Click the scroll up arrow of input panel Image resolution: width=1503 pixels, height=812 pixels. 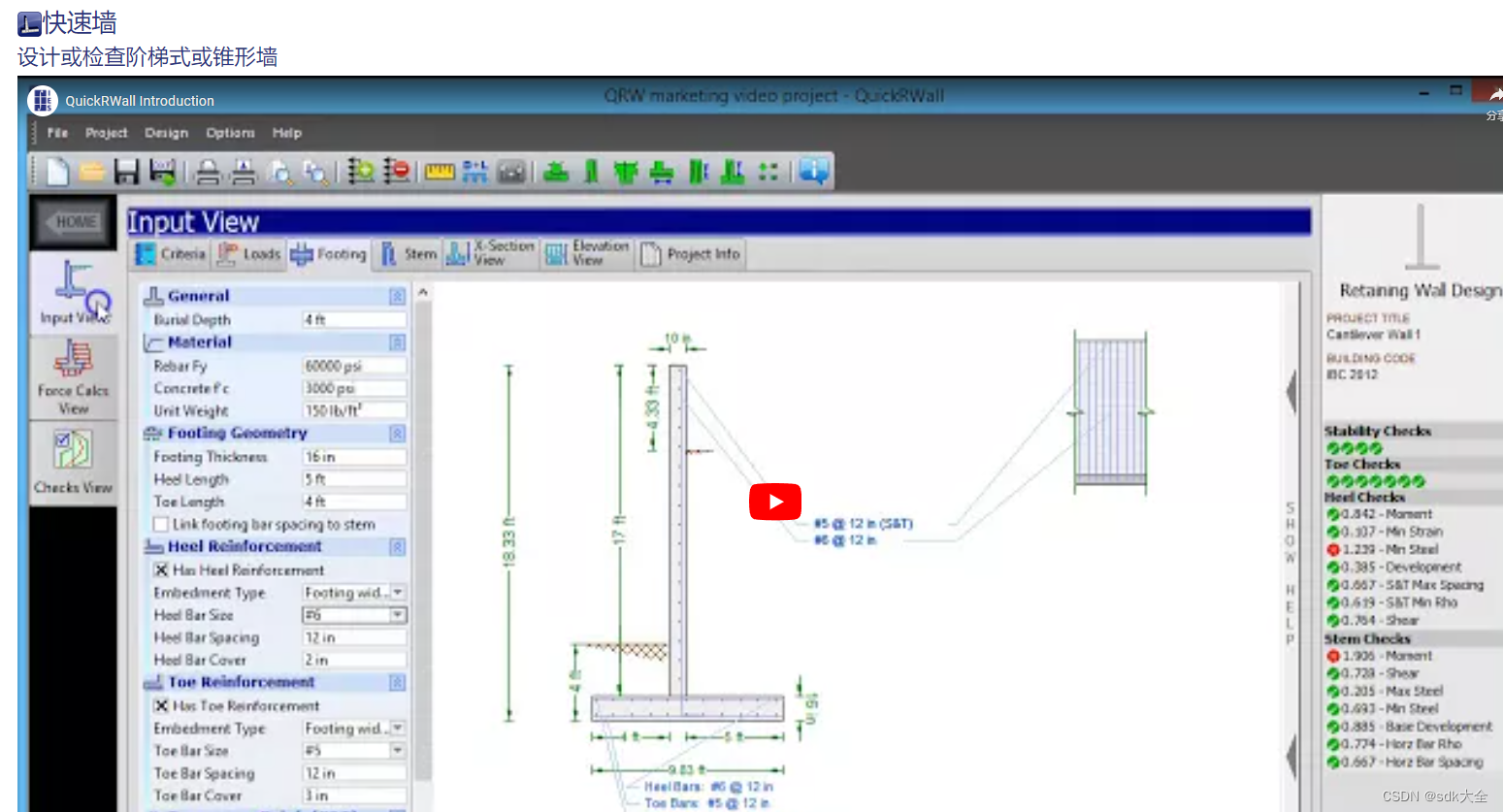422,292
